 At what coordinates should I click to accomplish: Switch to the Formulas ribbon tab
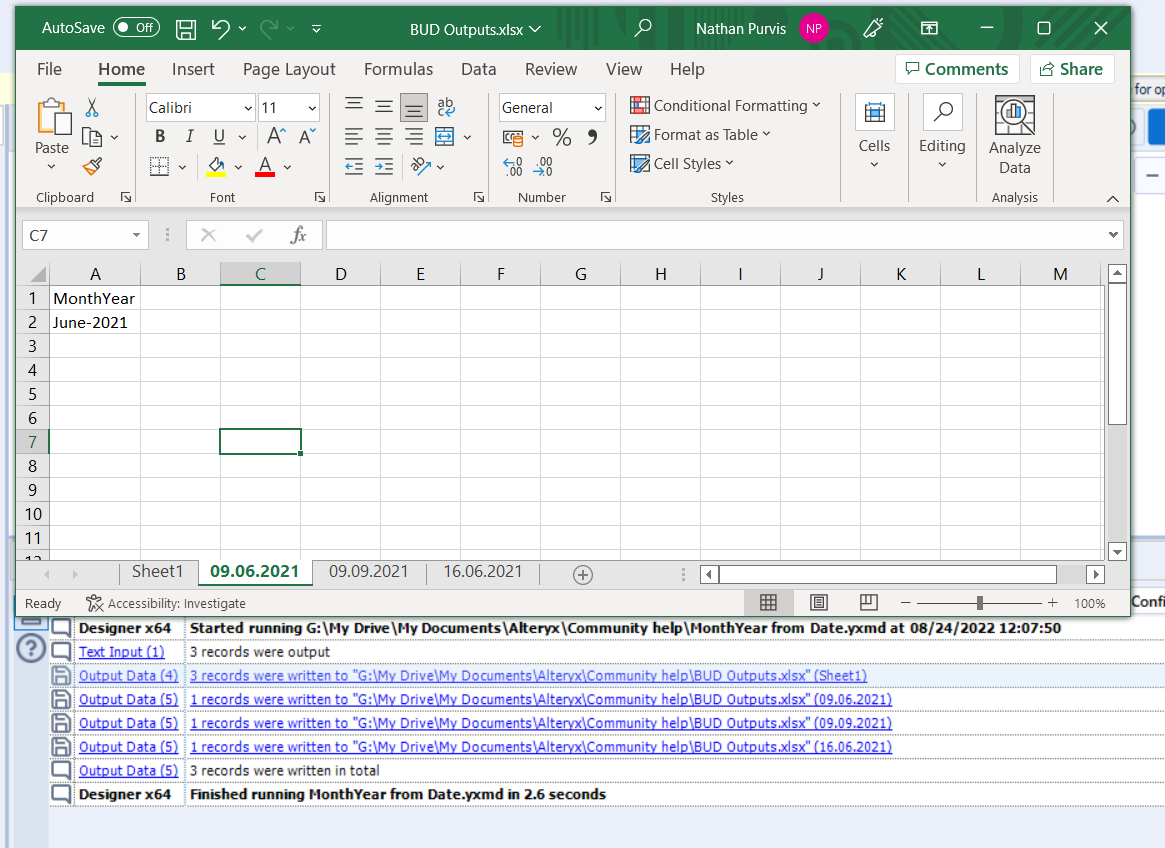coord(398,69)
